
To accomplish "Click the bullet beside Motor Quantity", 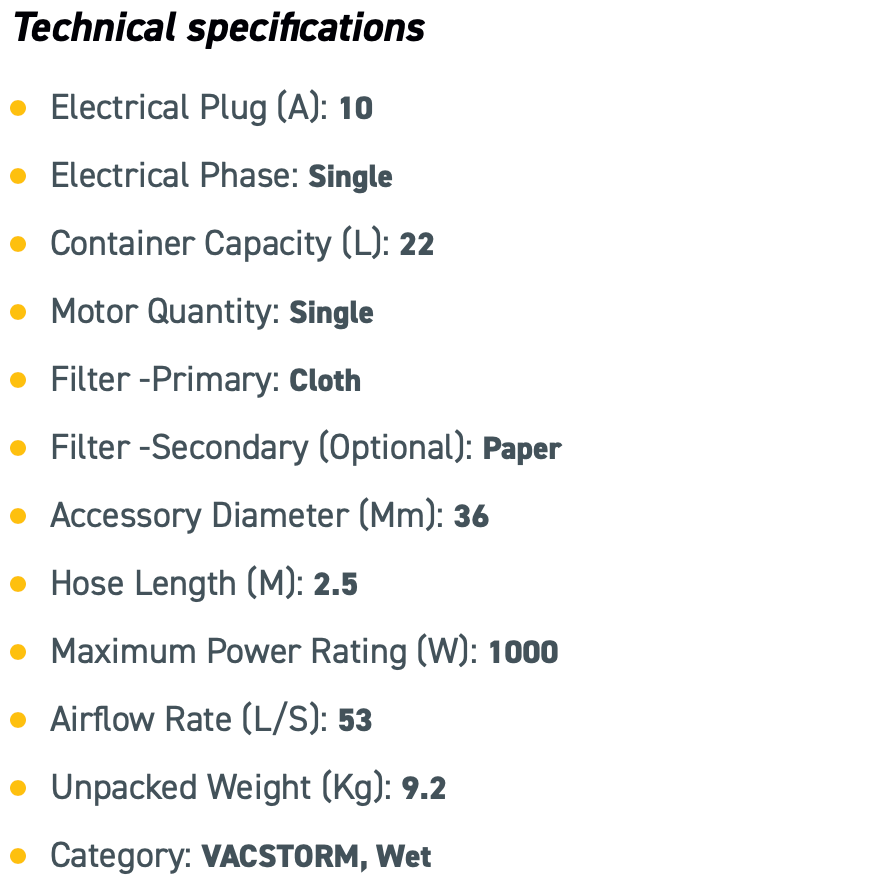I will [x=18, y=312].
